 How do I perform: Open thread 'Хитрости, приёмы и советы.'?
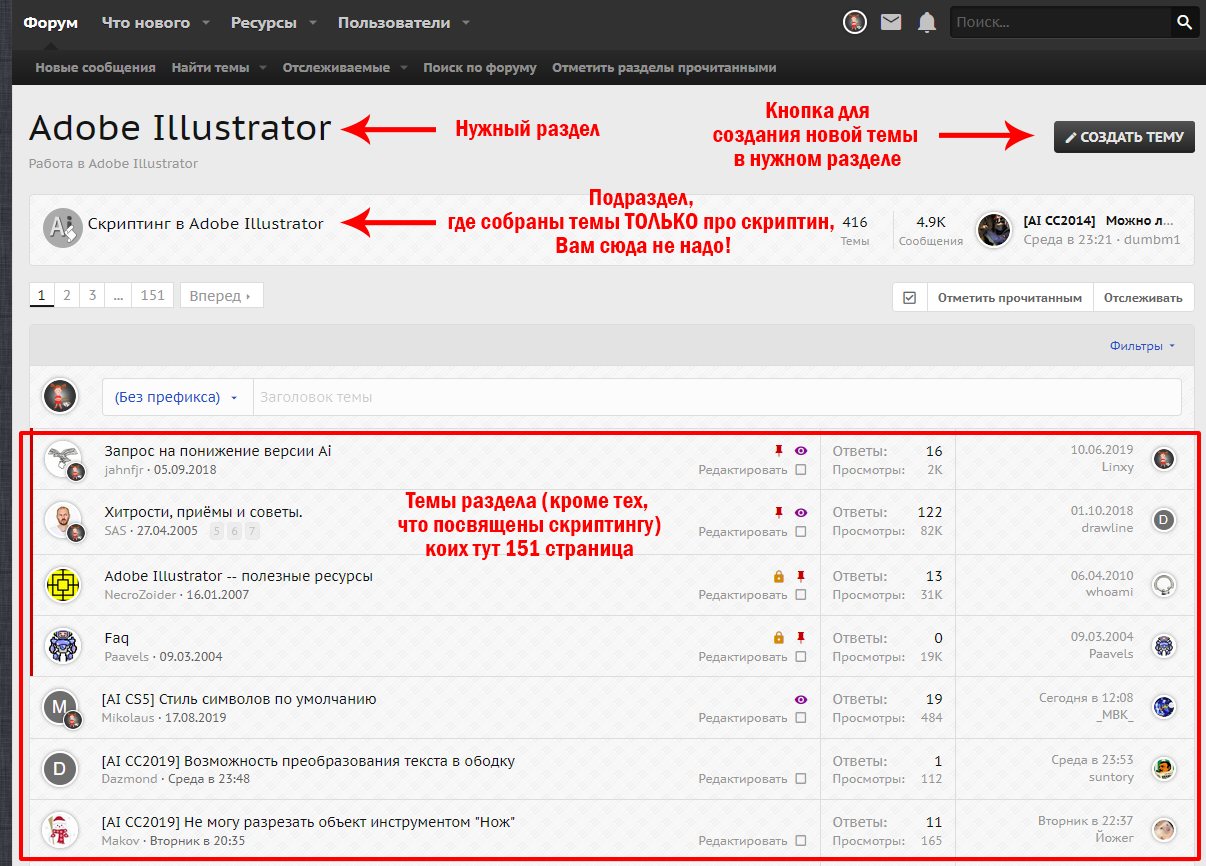[204, 513]
